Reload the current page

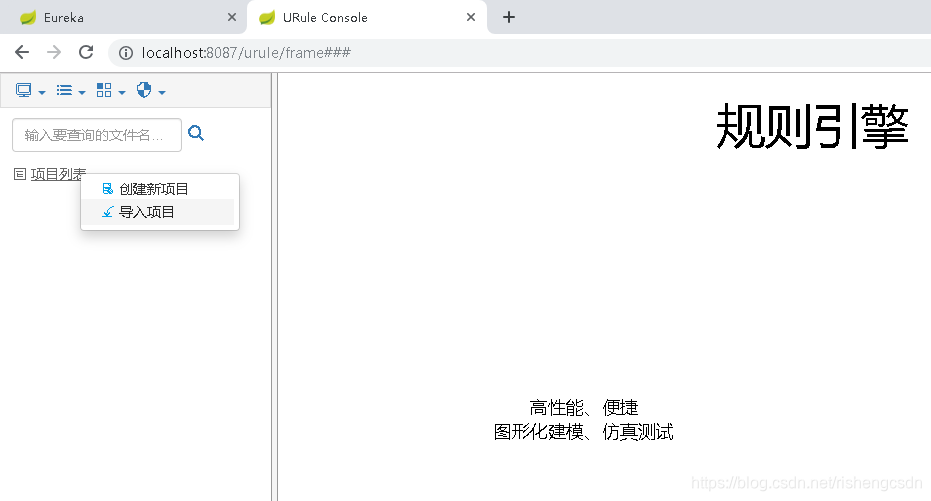tap(86, 52)
